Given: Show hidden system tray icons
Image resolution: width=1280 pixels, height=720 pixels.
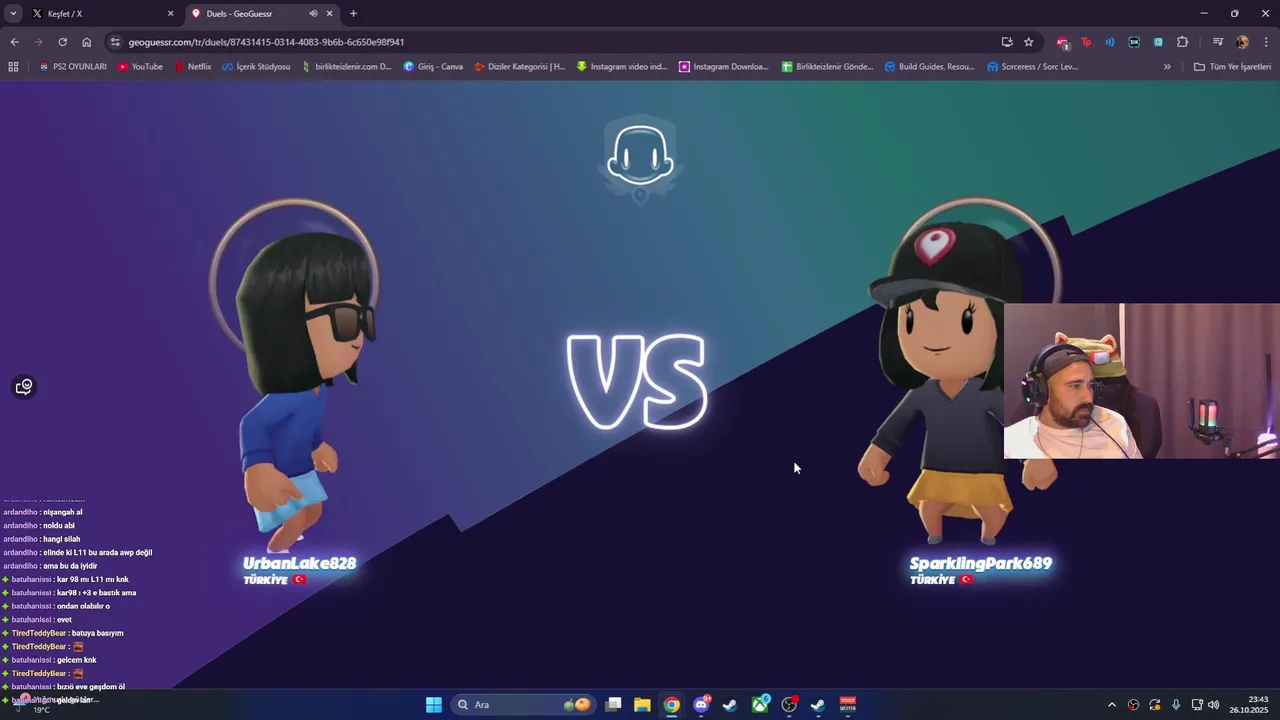Looking at the screenshot, I should [1111, 705].
